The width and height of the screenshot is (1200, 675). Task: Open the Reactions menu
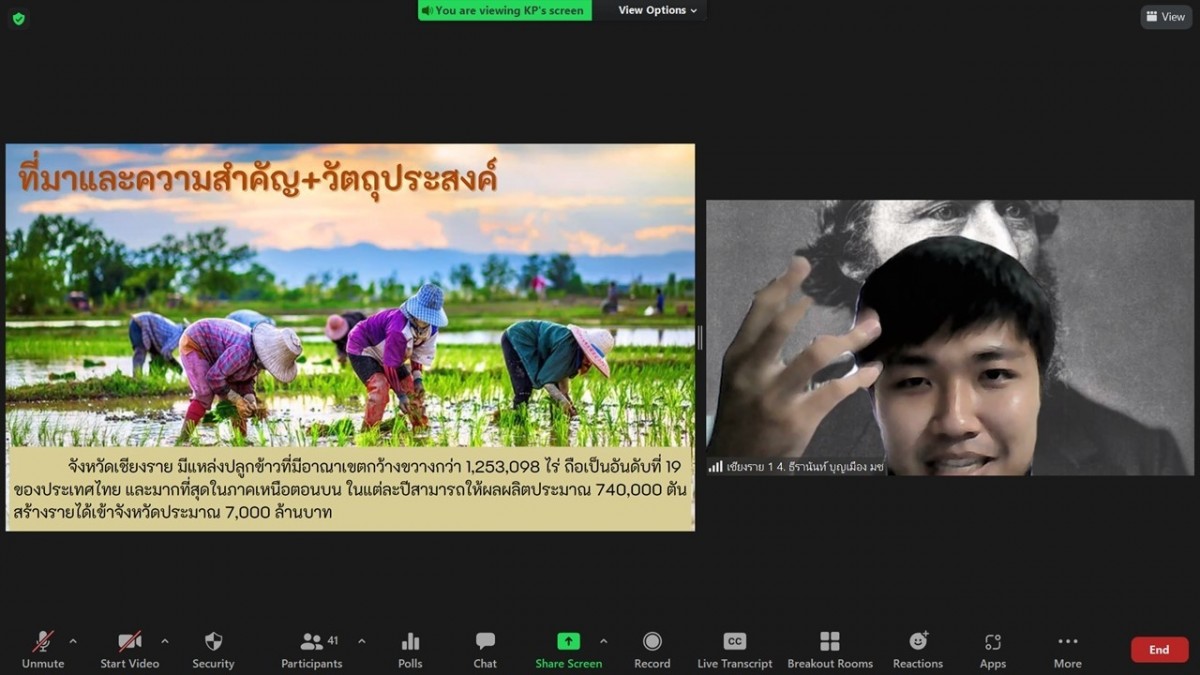918,650
